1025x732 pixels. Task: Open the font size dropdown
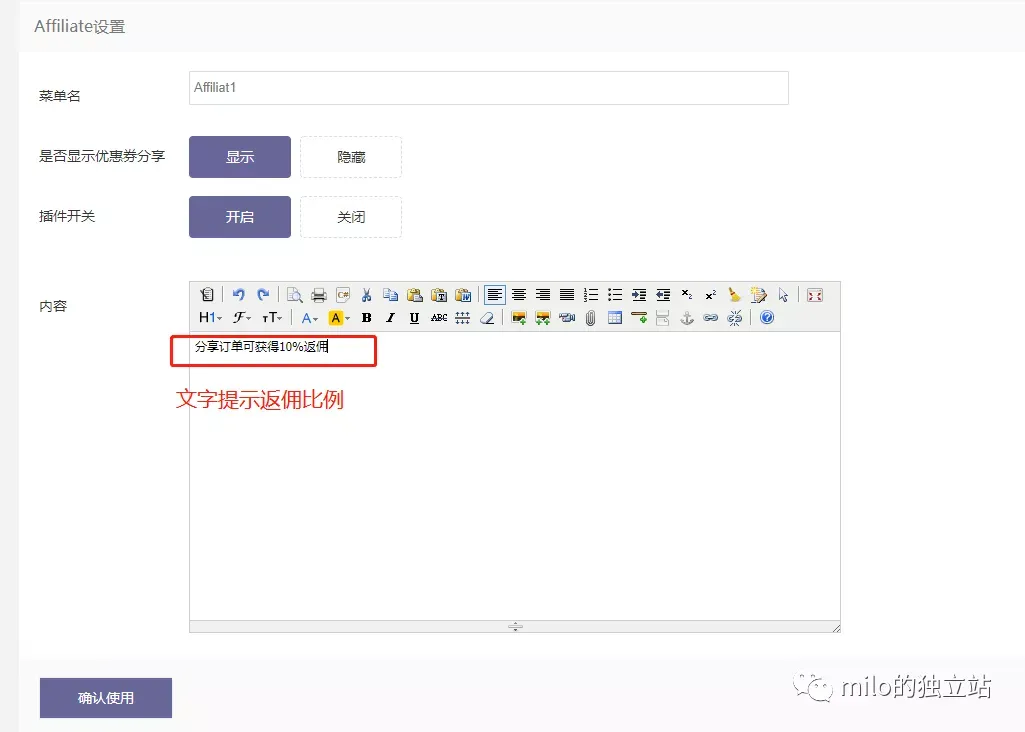(x=272, y=318)
